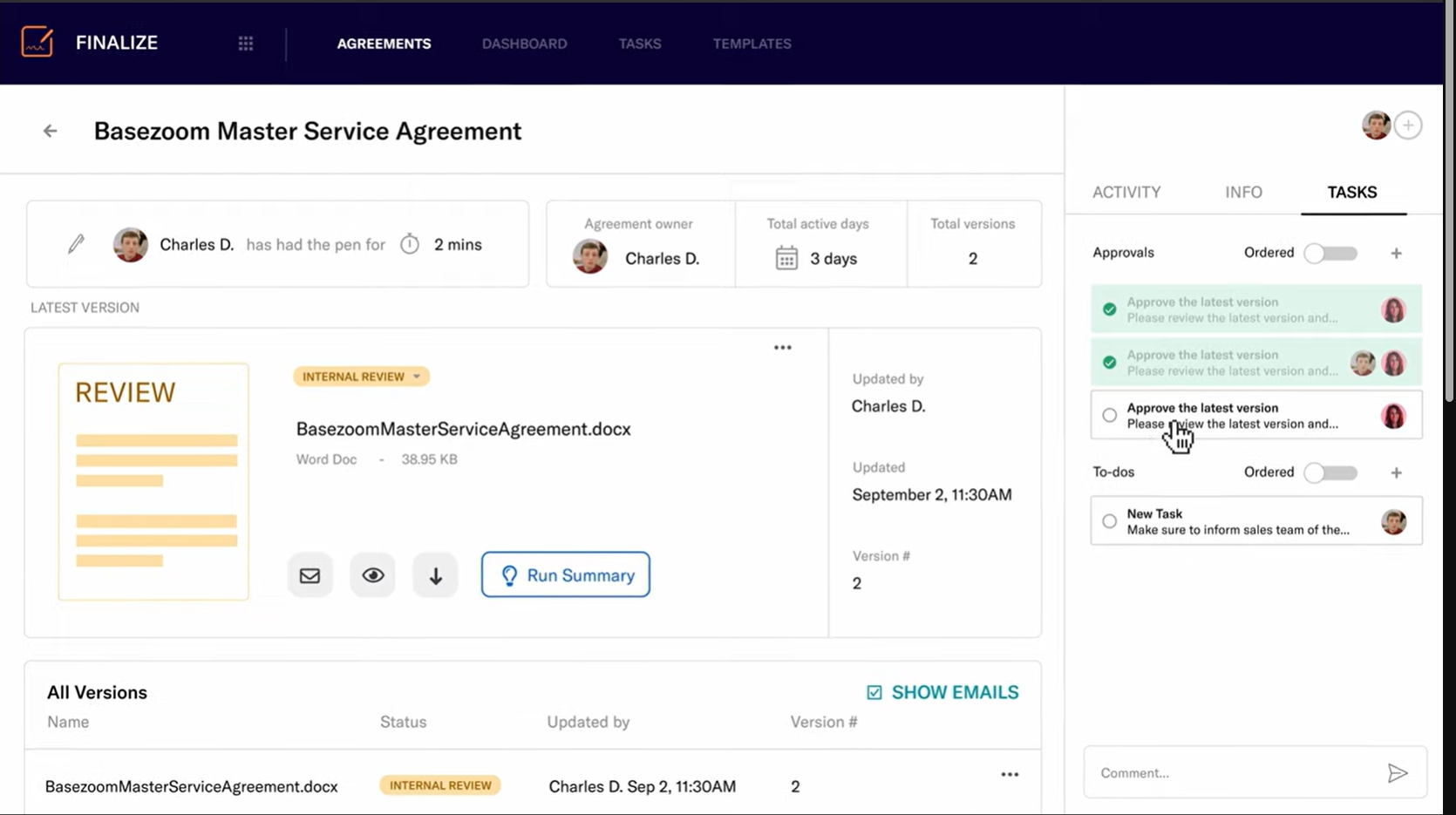Uncheck first completed approval checkmark
Screen dimensions: 1456x815
click(x=1109, y=309)
